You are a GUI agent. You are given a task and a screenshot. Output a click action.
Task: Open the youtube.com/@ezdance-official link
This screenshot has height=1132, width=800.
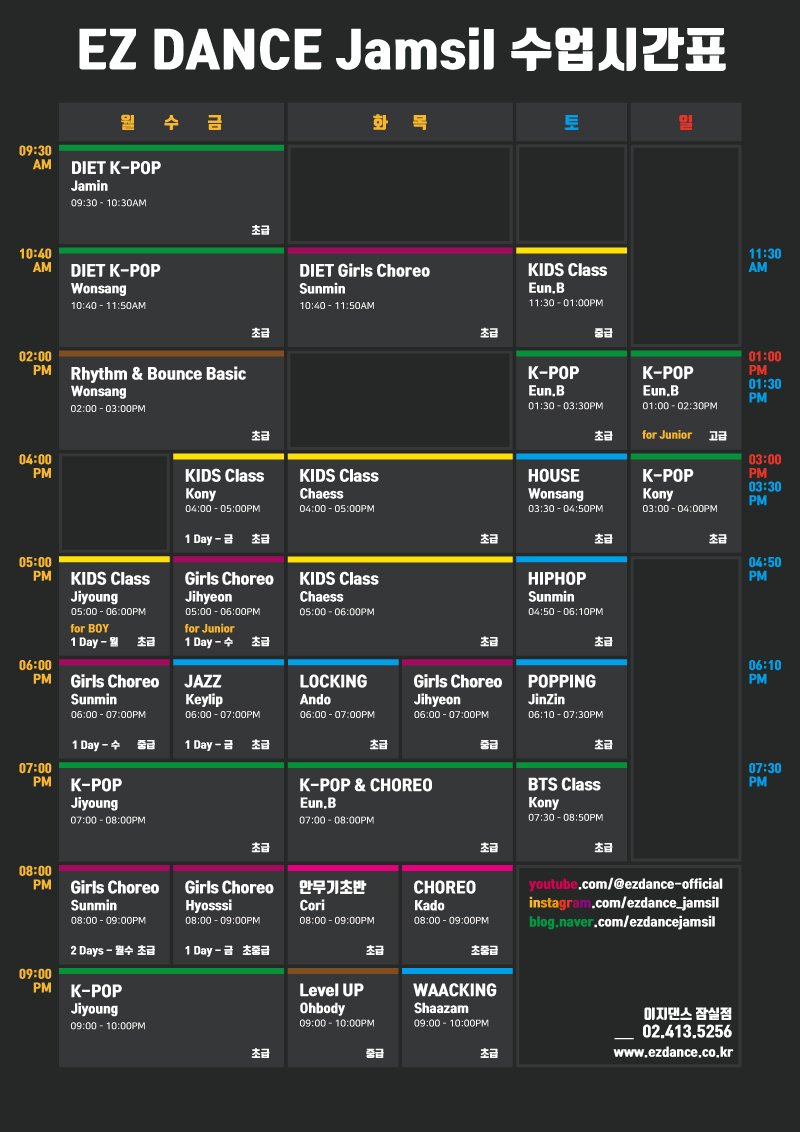625,884
